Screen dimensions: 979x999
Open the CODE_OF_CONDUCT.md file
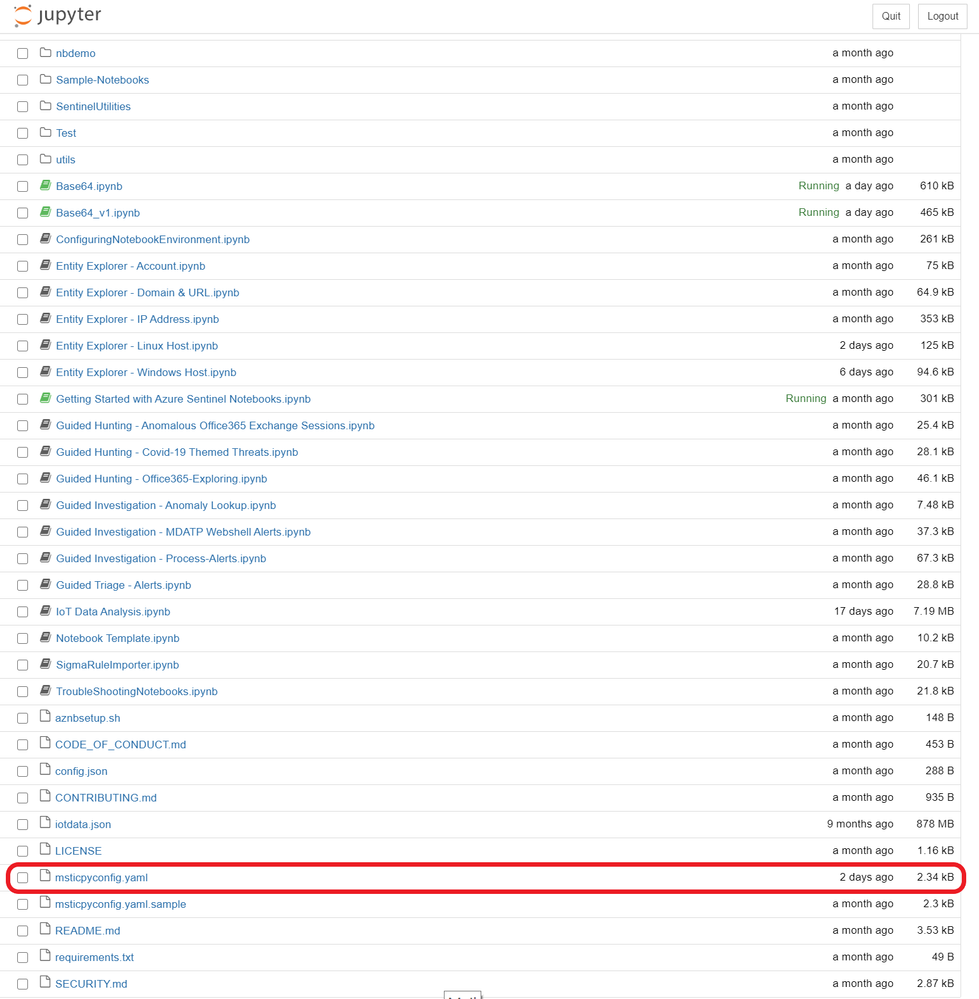coord(120,745)
